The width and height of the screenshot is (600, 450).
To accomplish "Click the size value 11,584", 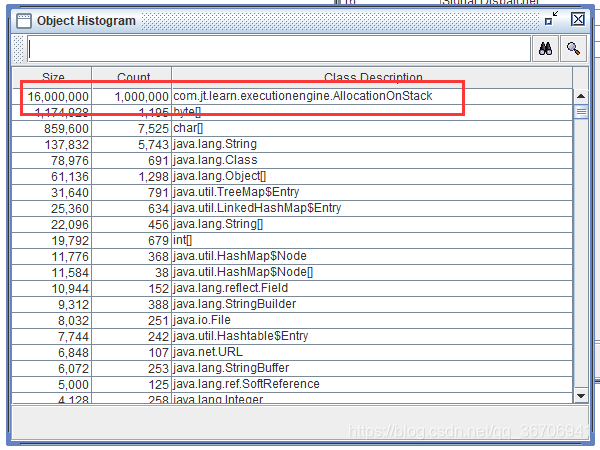I will click(x=70, y=273).
